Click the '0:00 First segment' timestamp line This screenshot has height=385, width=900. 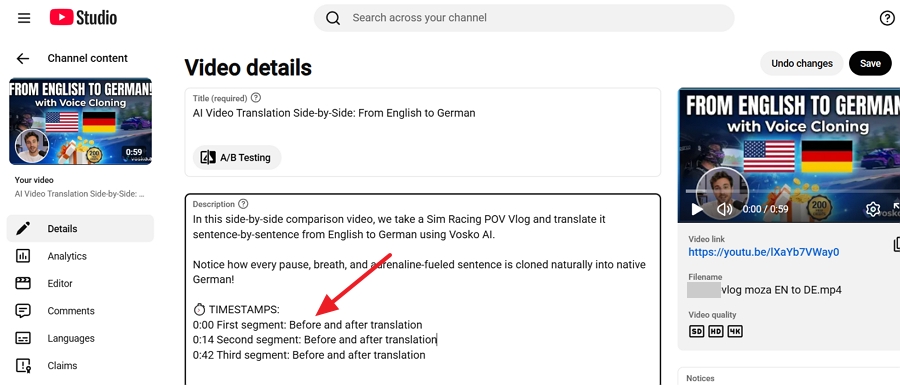(x=308, y=325)
